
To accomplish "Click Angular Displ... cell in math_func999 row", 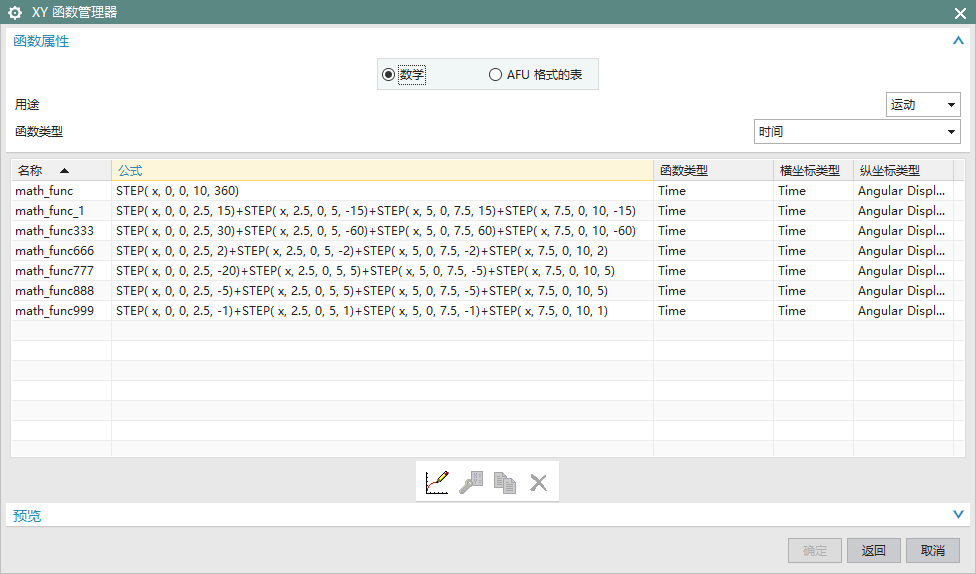I will click(901, 311).
